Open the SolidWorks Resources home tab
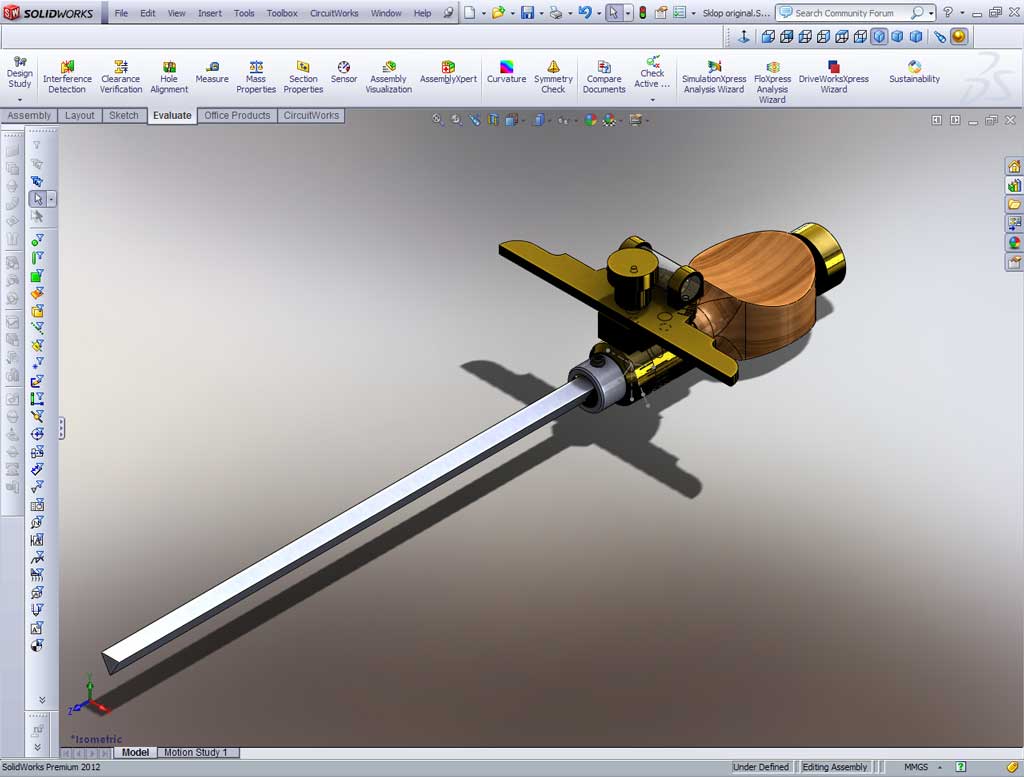The width and height of the screenshot is (1024, 777). pyautogui.click(x=1014, y=166)
